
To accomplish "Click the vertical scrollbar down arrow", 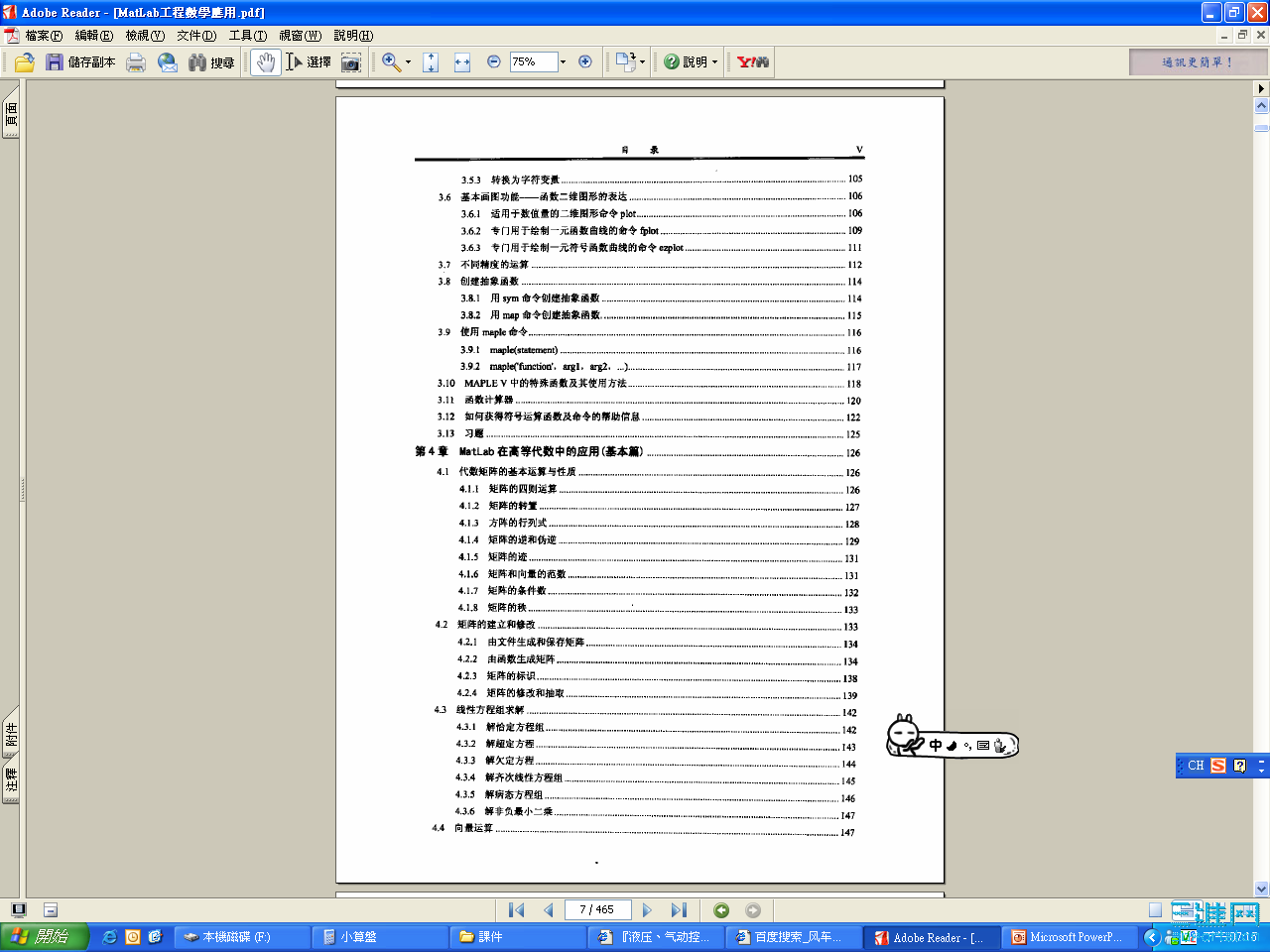I will (x=1262, y=889).
